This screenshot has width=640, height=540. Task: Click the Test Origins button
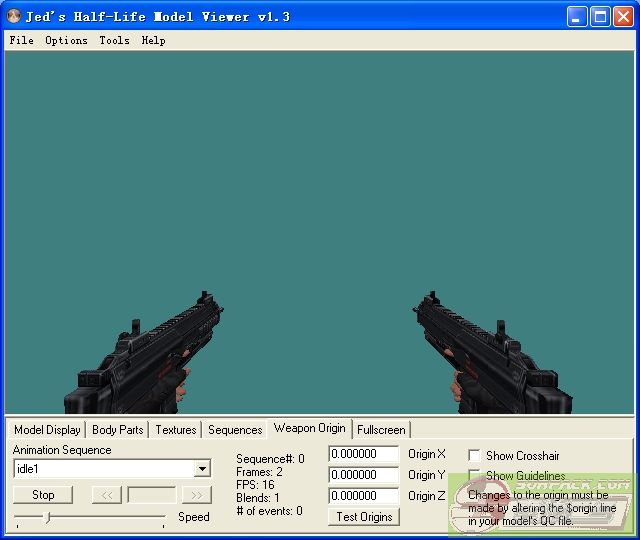[364, 517]
